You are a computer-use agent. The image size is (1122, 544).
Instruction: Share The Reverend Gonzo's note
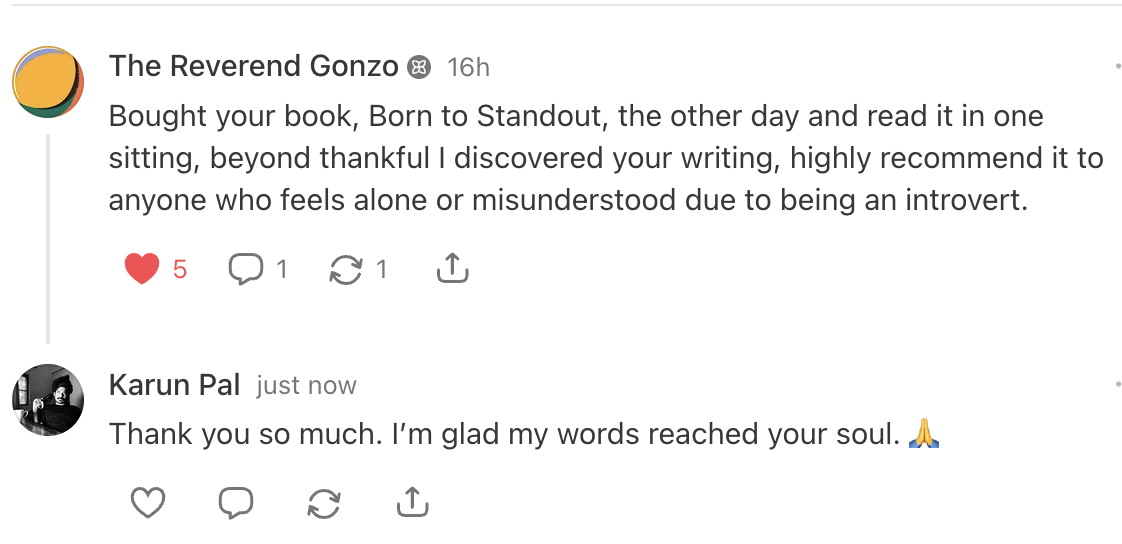pyautogui.click(x=453, y=269)
